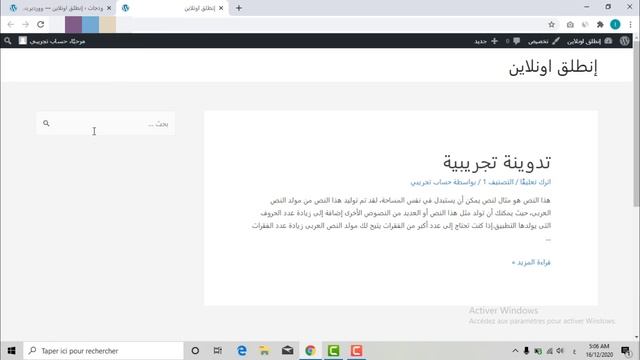Close the إنطلق اونلاين tab

[221, 8]
